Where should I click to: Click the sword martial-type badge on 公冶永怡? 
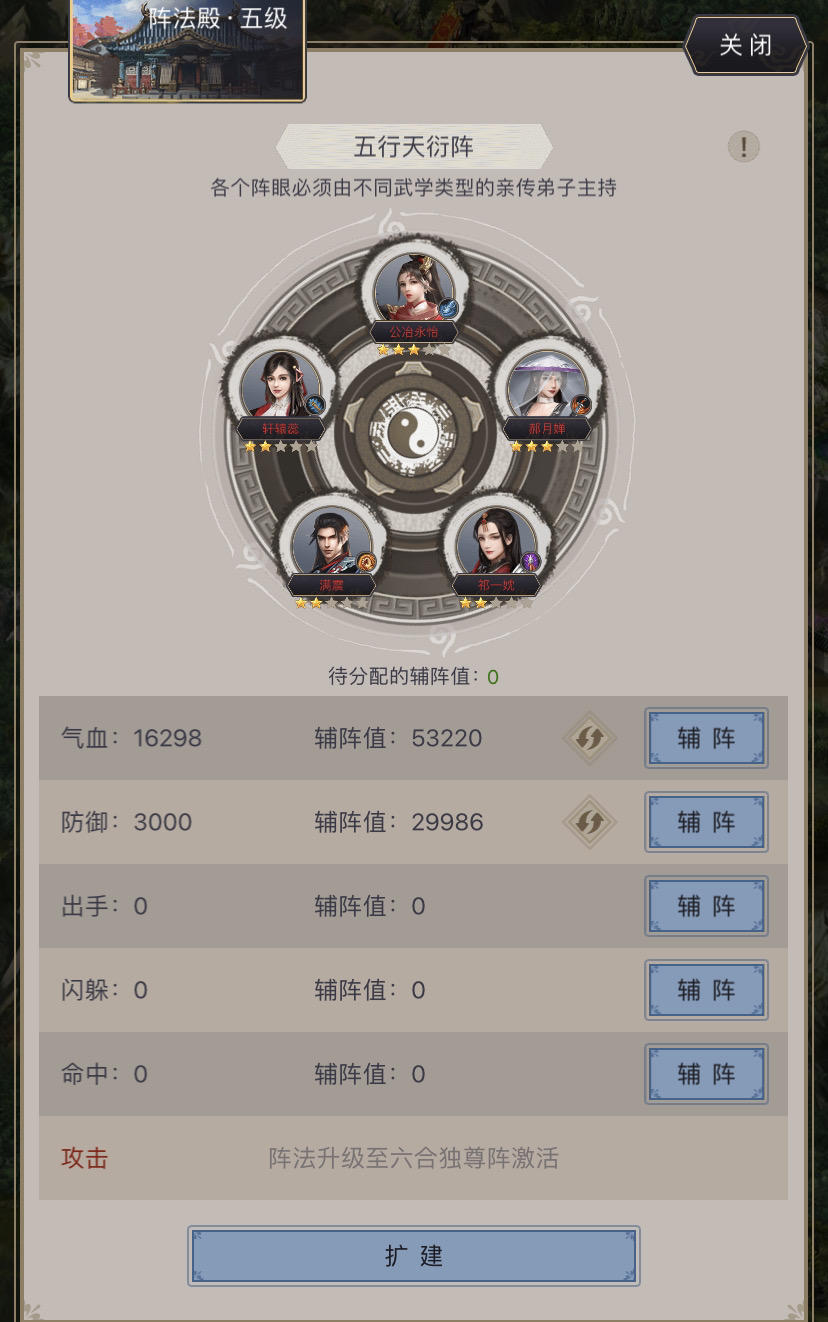coord(448,308)
